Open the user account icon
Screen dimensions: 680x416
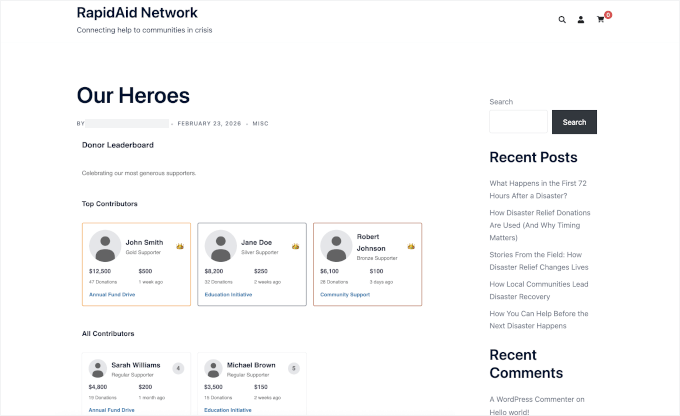pyautogui.click(x=581, y=19)
